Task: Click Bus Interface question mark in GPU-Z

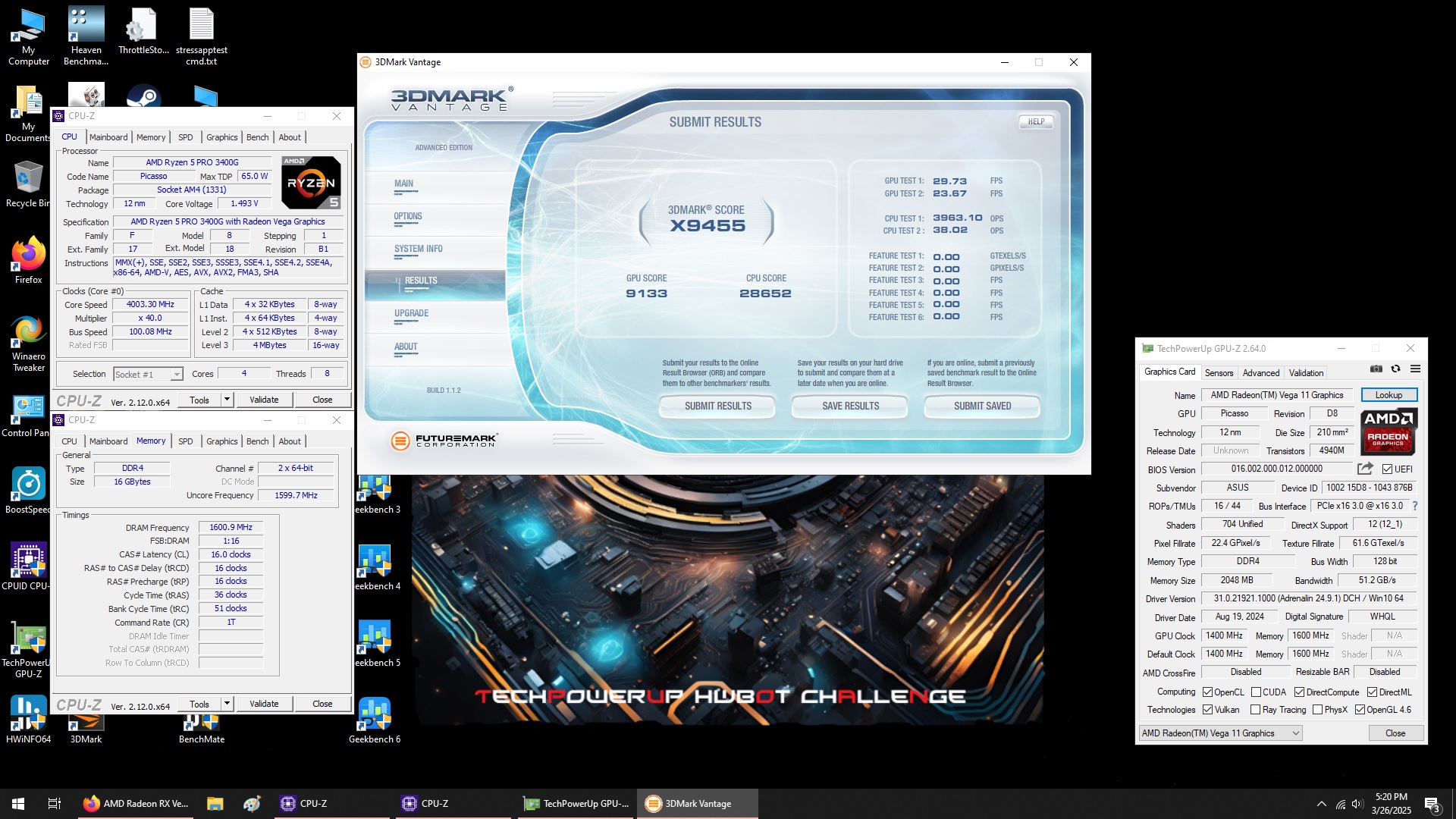Action: coord(1414,506)
